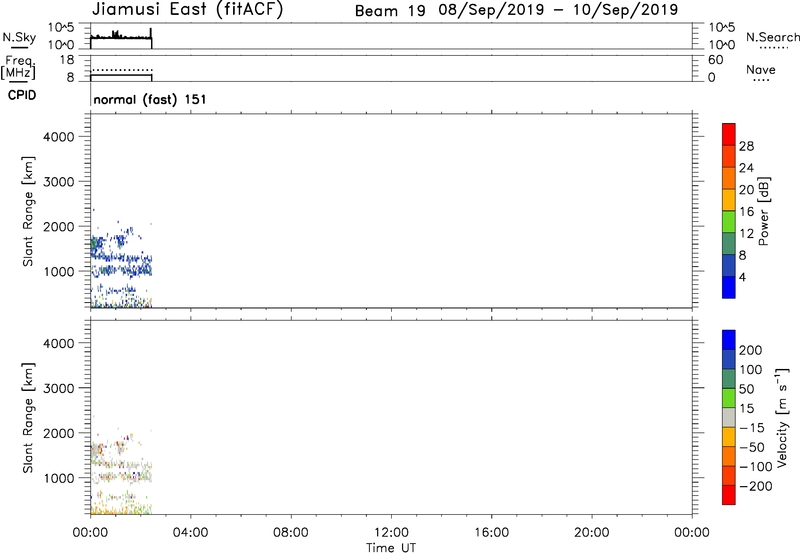The width and height of the screenshot is (800, 554).
Task: Click the 'Beam 19' label
Action: [x=390, y=11]
